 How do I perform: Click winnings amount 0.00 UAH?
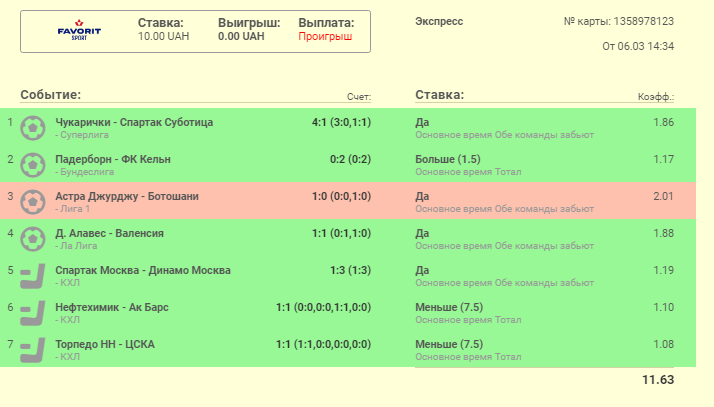pyautogui.click(x=241, y=36)
